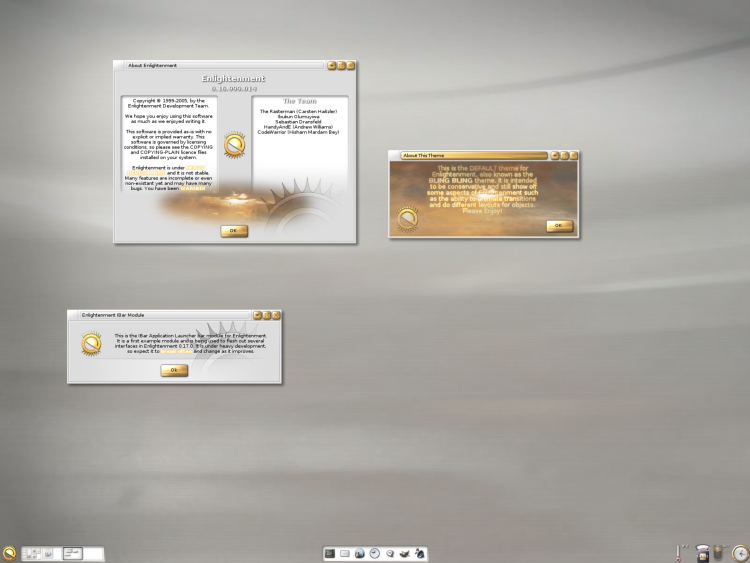The height and width of the screenshot is (563, 750).
Task: Switch to the first pager desktop
Action: tap(32, 553)
